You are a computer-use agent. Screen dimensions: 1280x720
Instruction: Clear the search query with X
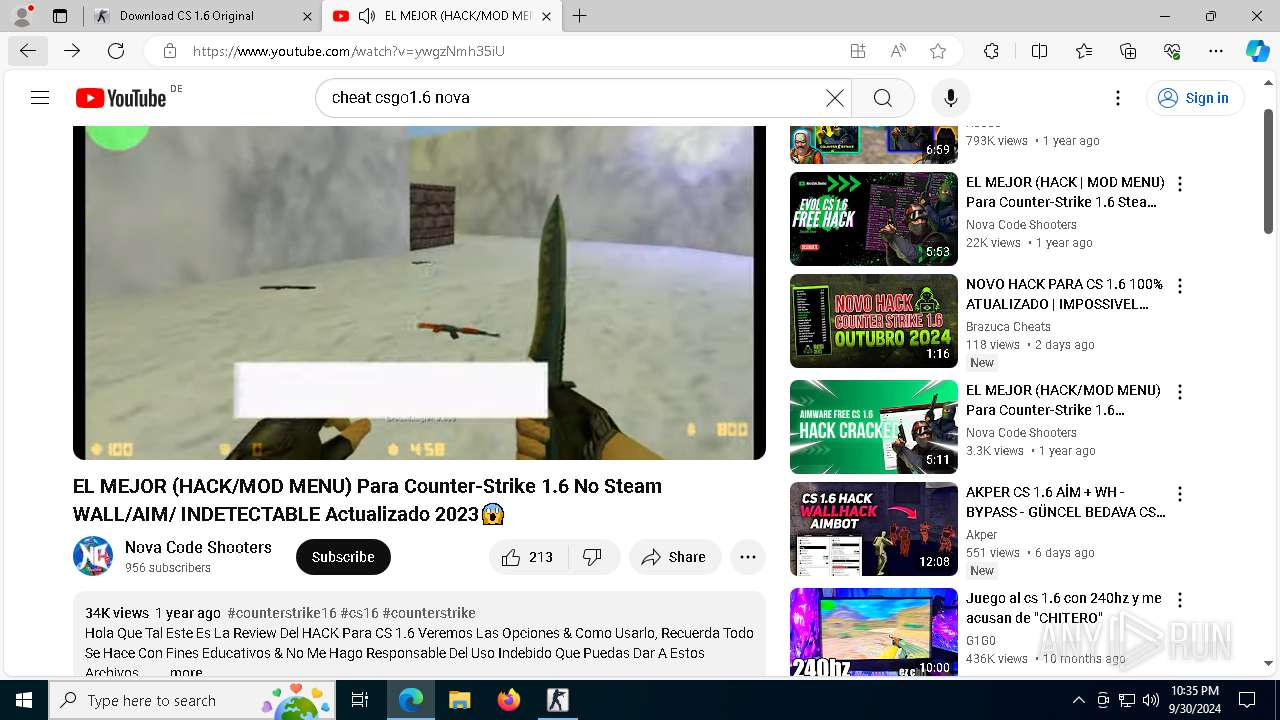[x=835, y=98]
